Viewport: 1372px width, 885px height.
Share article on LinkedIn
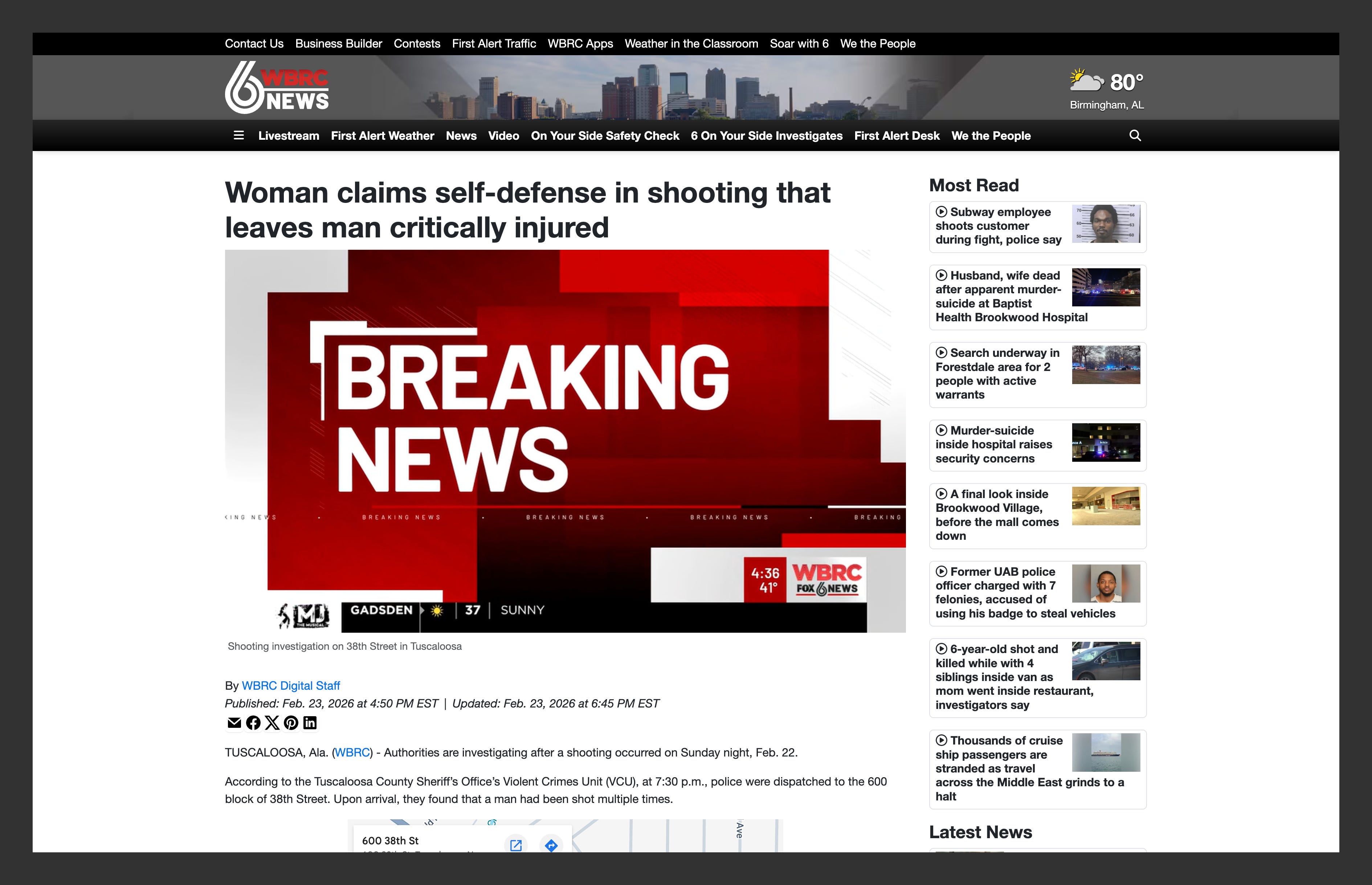pyautogui.click(x=310, y=723)
